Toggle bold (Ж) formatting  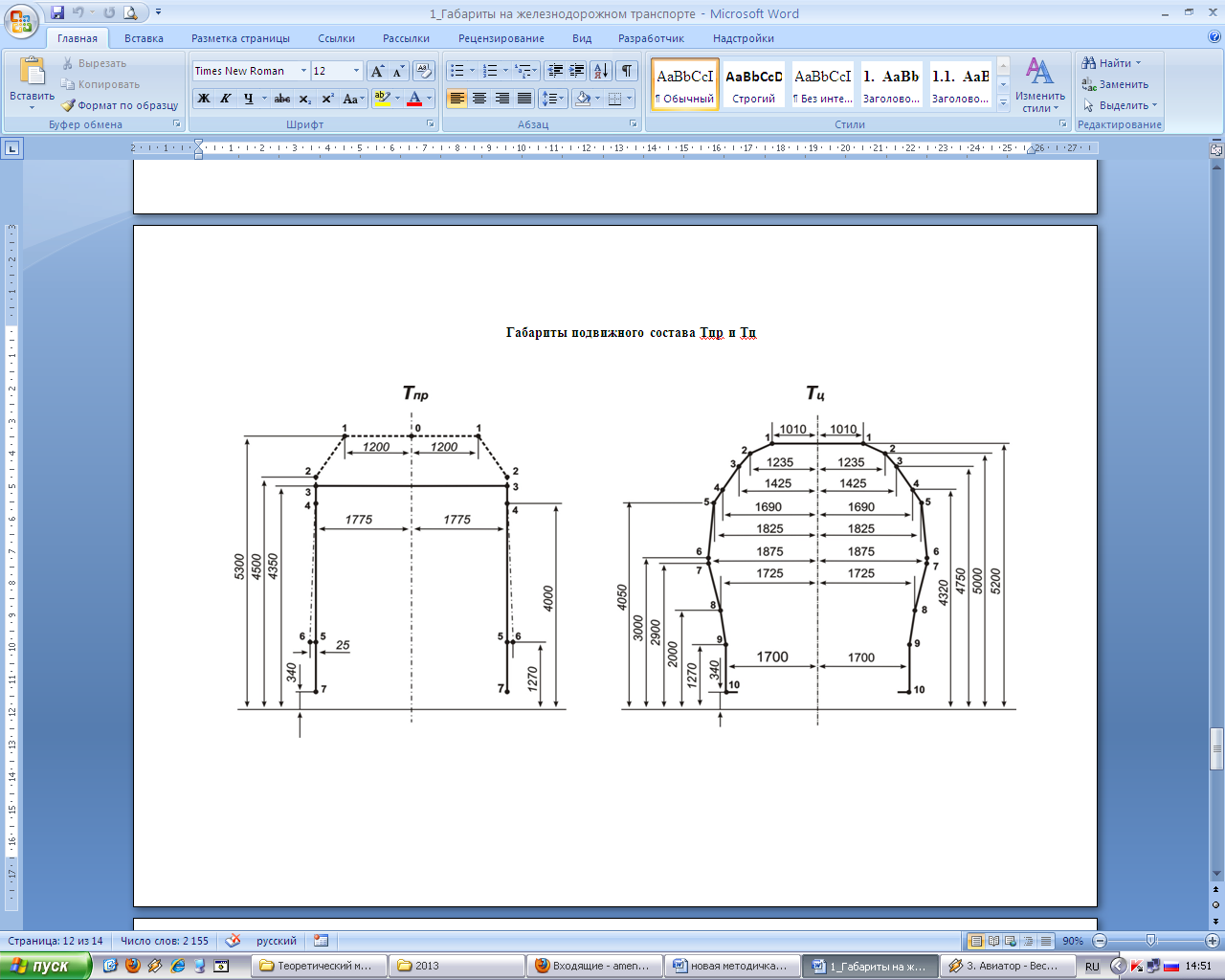click(x=204, y=99)
